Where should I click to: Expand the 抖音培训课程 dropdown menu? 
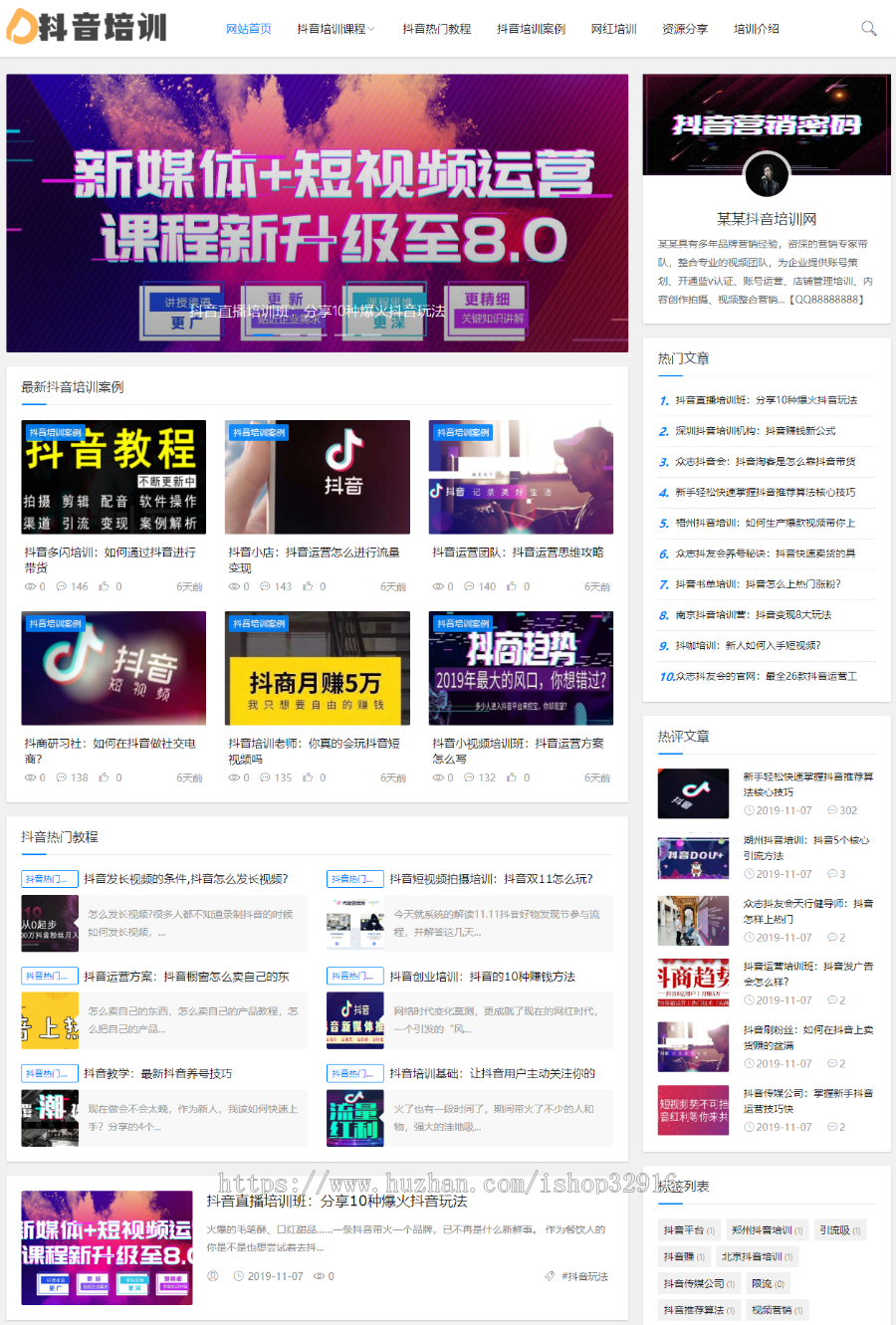pyautogui.click(x=336, y=29)
